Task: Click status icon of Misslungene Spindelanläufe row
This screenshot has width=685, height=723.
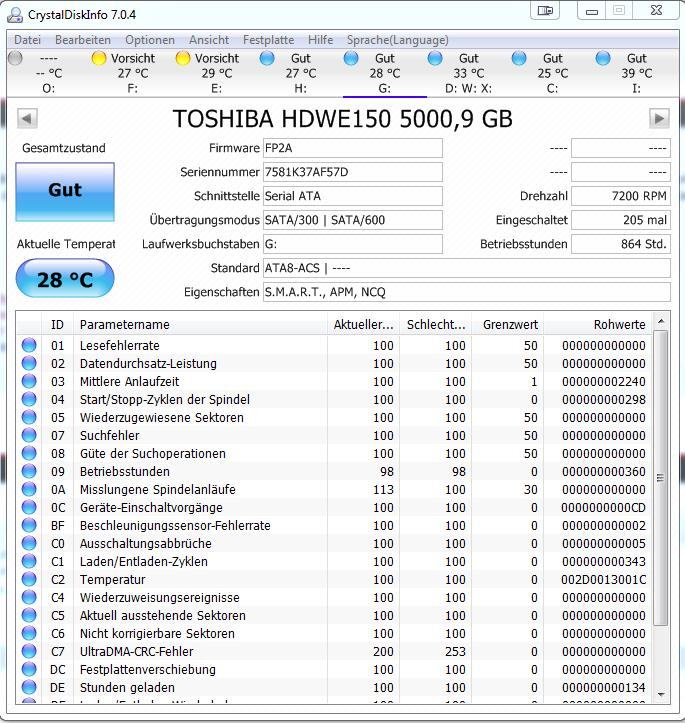Action: [x=29, y=489]
